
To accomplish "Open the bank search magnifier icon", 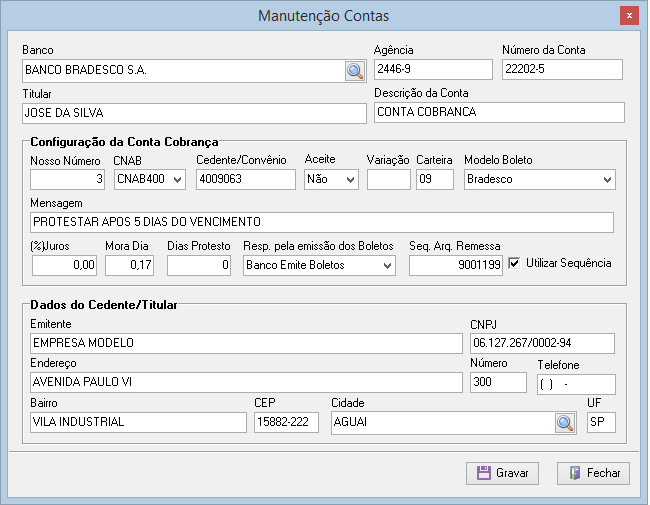I will pos(355,71).
